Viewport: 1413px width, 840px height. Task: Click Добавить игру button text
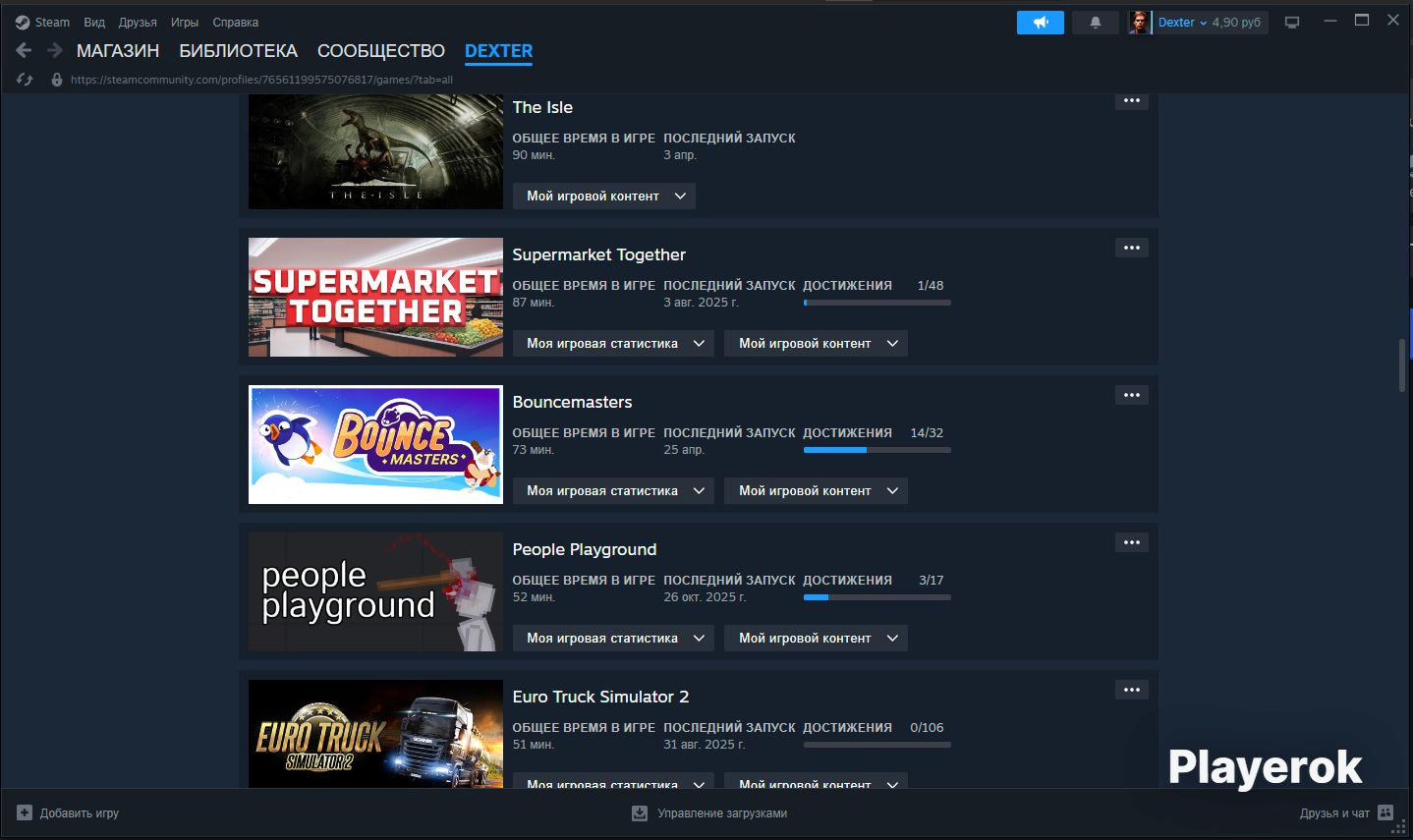point(80,813)
